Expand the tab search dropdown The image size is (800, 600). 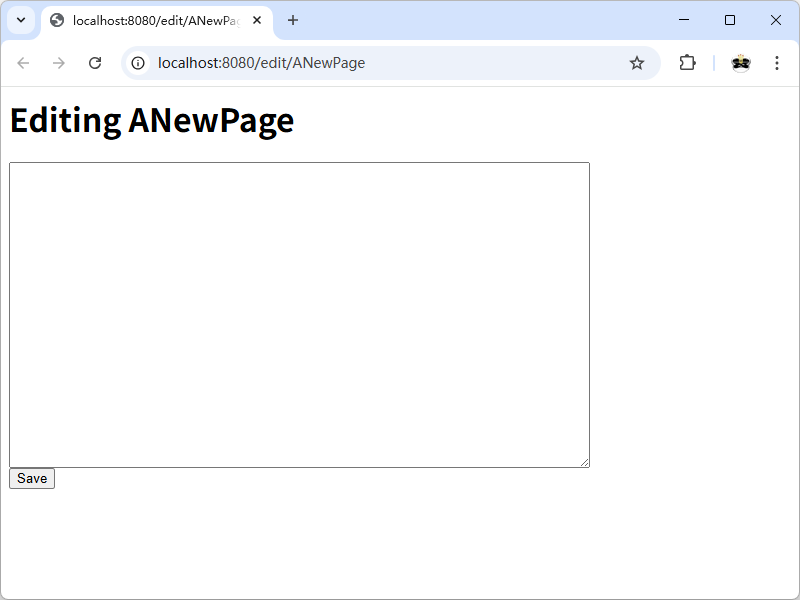(20, 20)
